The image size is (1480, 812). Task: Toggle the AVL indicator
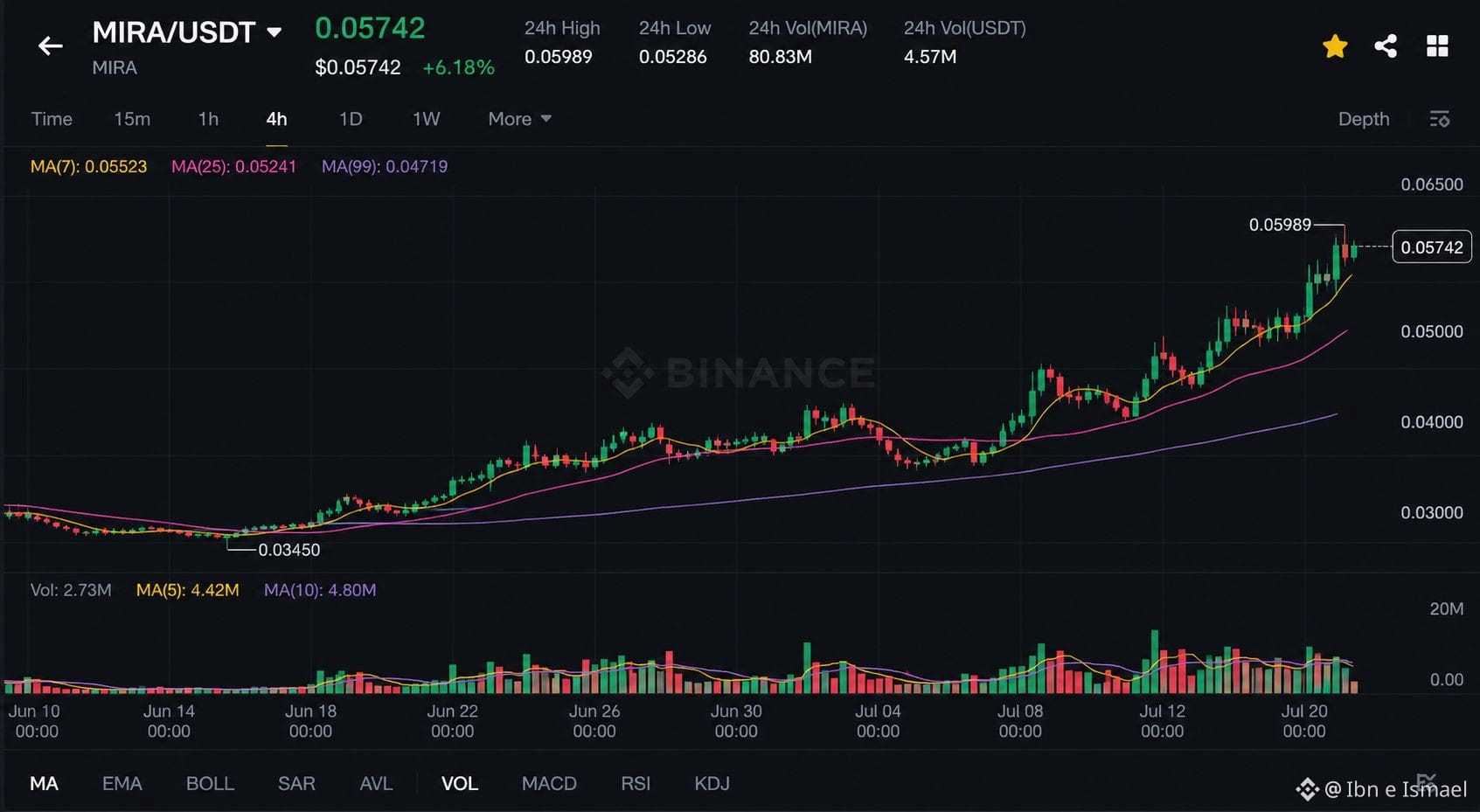(376, 783)
